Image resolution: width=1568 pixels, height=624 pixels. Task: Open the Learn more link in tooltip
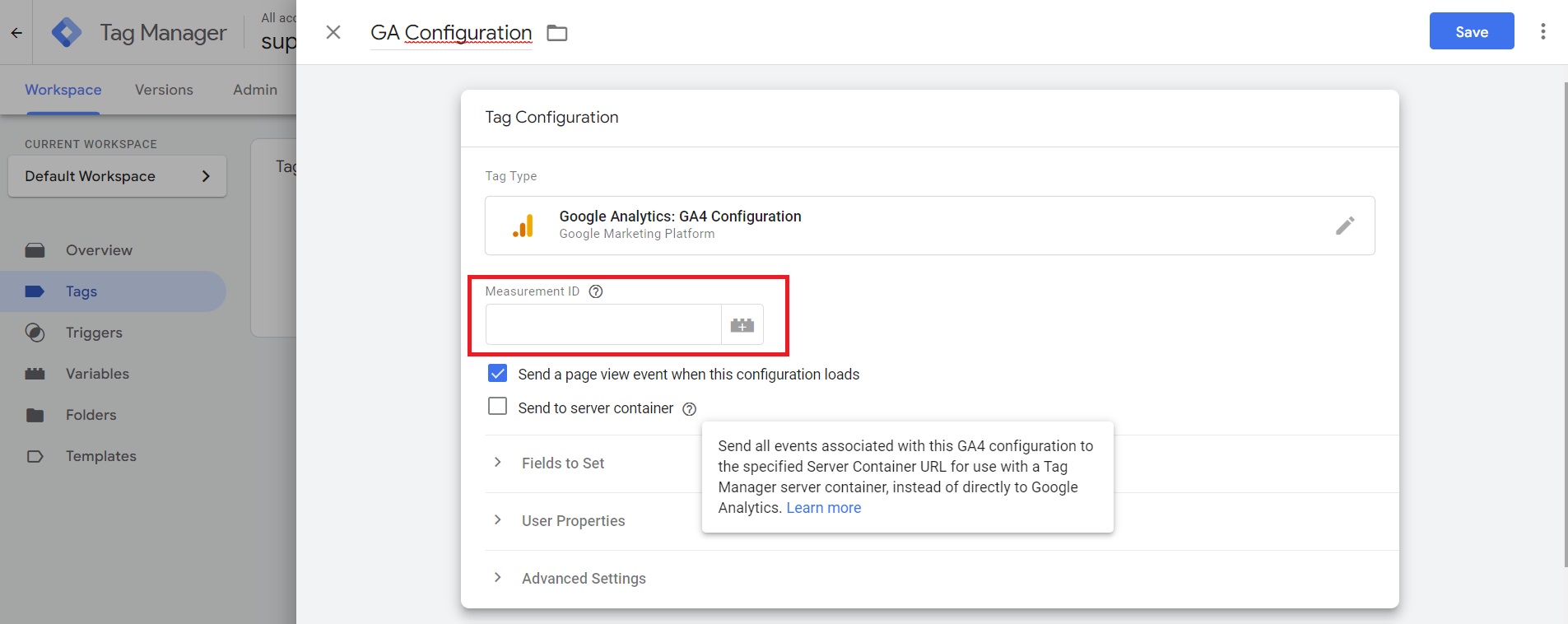[x=824, y=508]
